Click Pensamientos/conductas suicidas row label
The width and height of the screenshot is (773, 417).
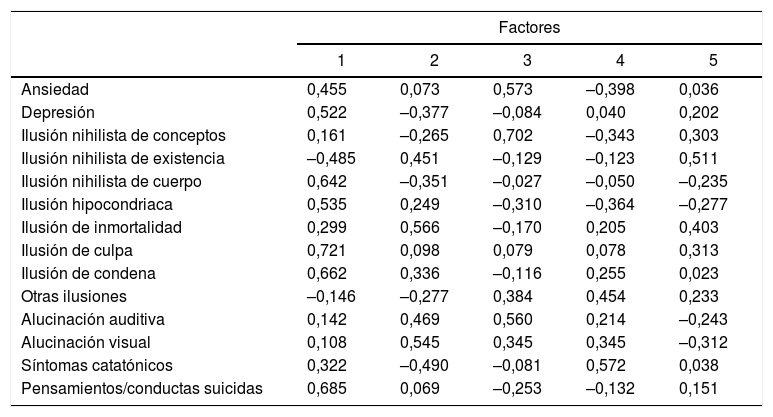(142, 388)
